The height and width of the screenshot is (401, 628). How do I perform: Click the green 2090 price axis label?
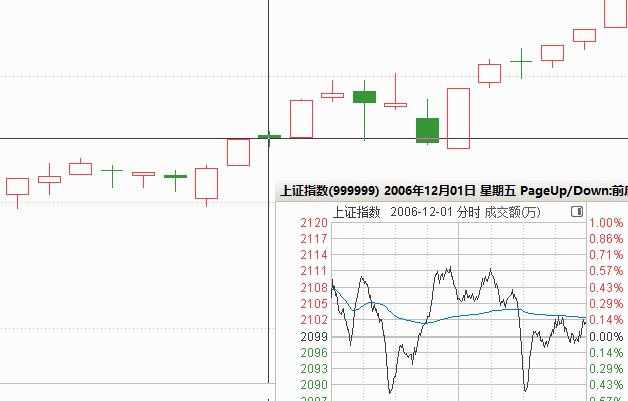click(315, 385)
